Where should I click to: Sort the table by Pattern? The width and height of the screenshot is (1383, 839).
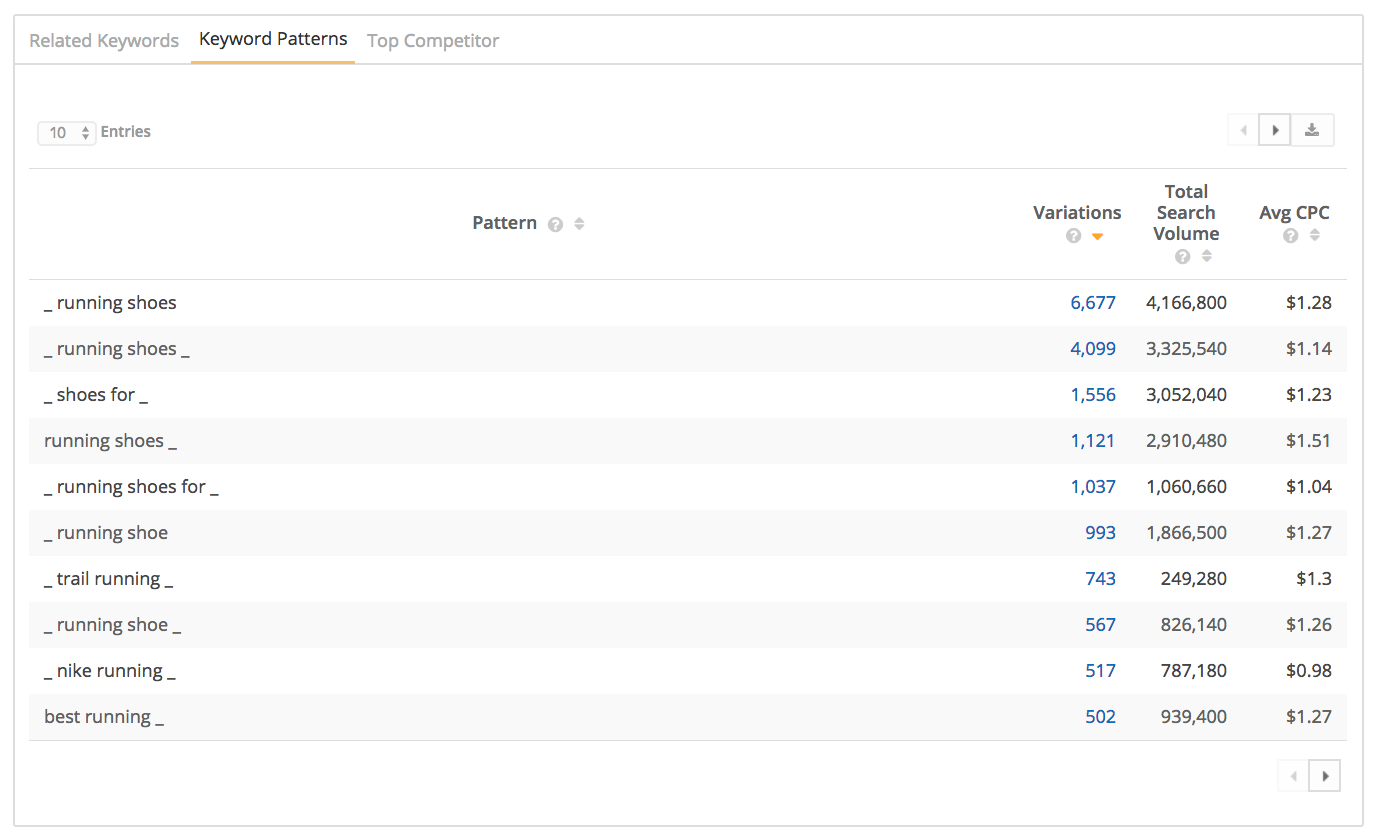point(579,224)
